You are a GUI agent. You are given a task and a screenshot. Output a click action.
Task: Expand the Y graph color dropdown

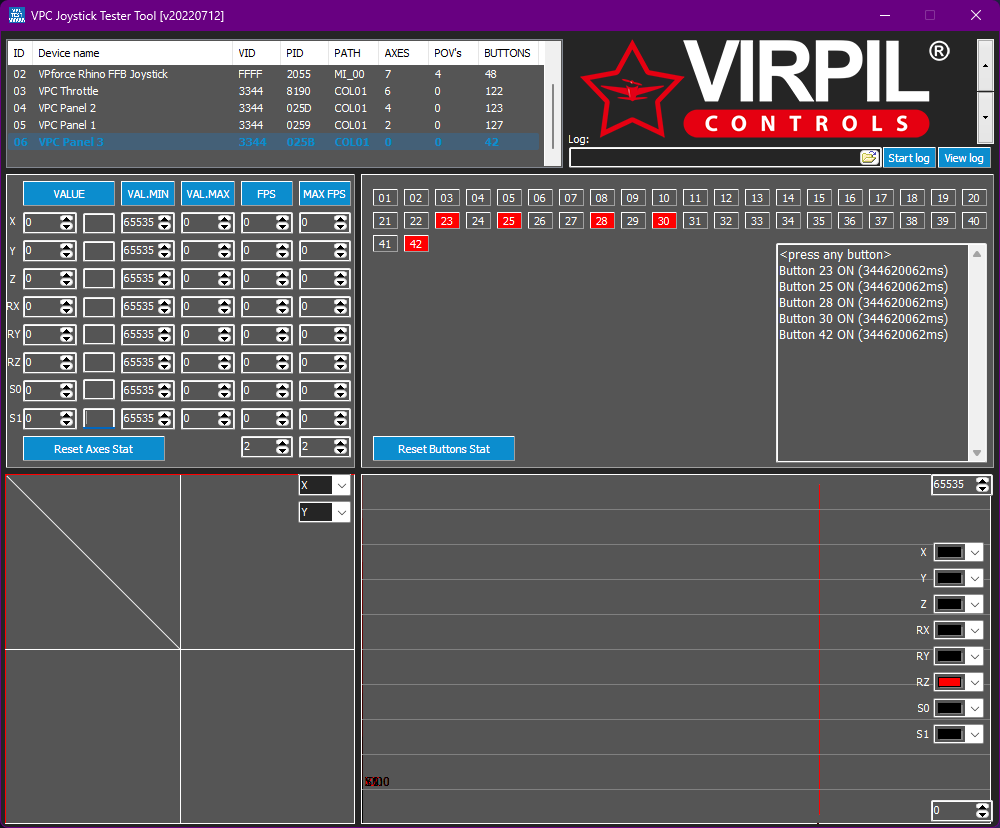[974, 579]
